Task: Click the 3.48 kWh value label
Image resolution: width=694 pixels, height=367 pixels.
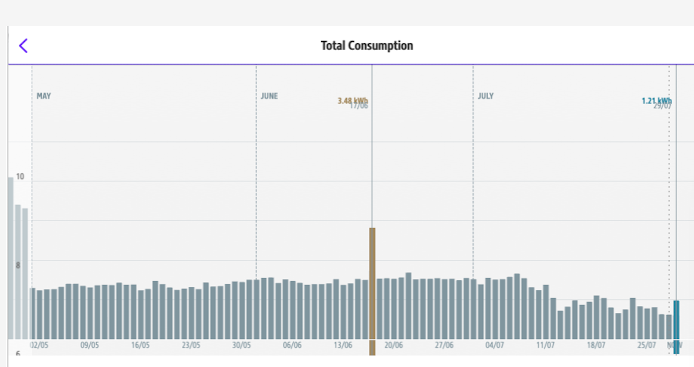Action: [353, 101]
